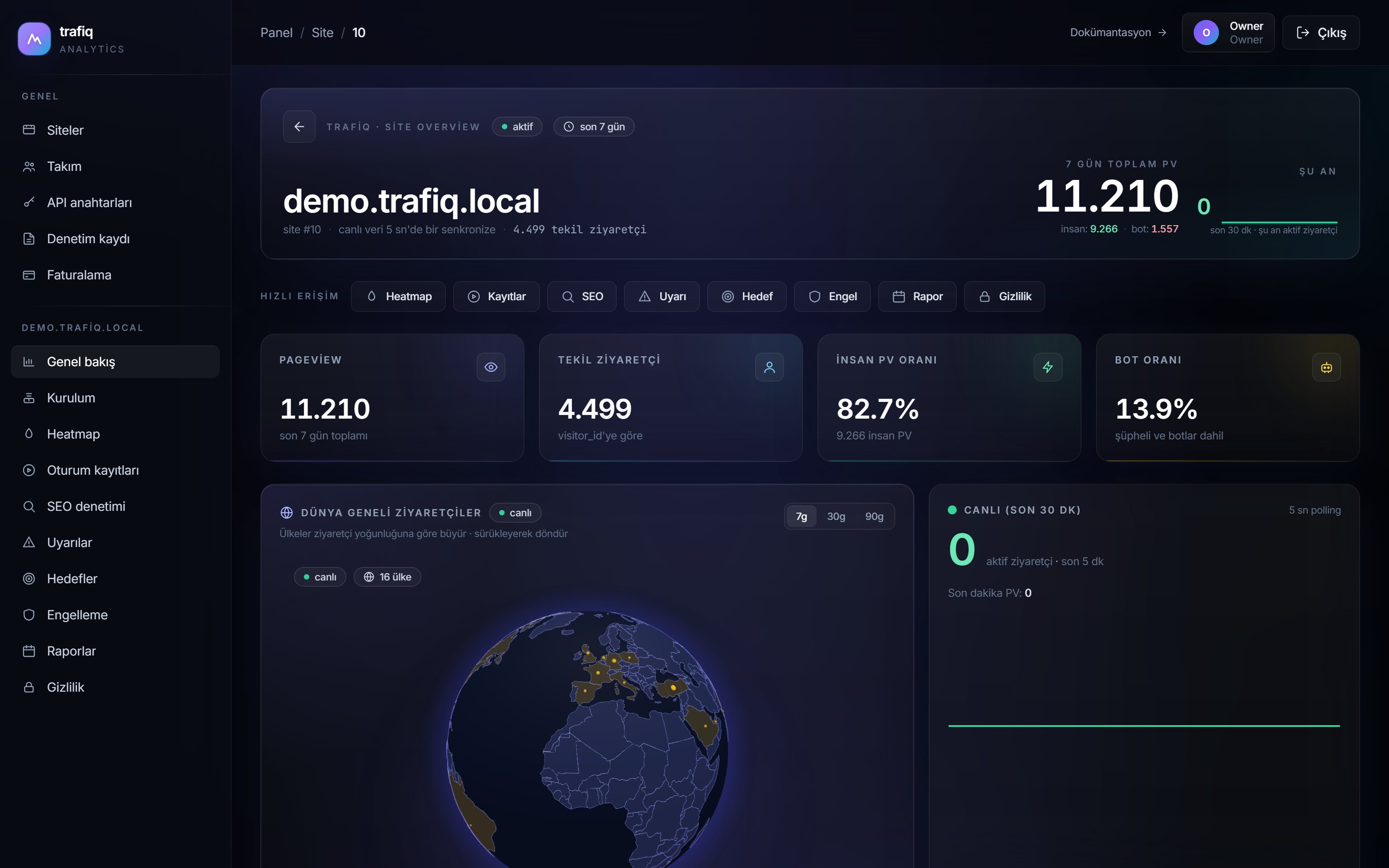Click the Takım people icon
Screen dimensions: 1389x868
(x=28, y=166)
